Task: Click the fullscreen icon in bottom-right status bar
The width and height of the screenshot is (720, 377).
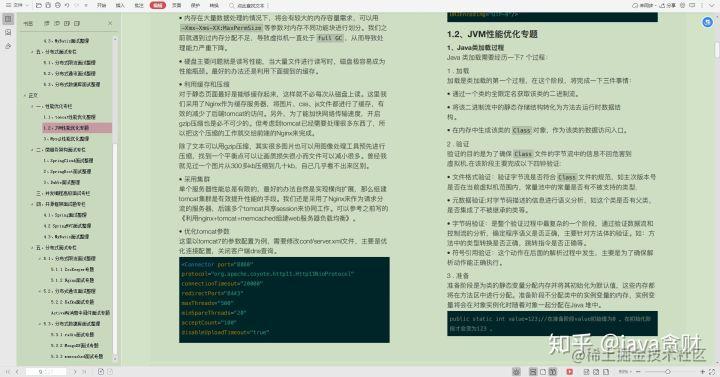Action: click(x=712, y=371)
